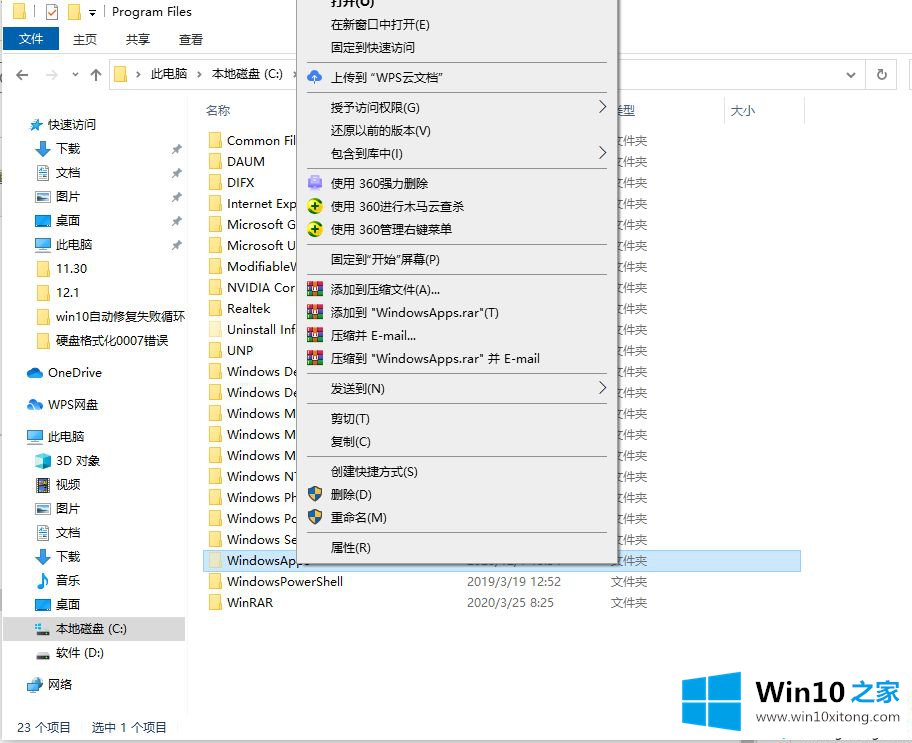The height and width of the screenshot is (743, 912).
Task: Choose 在新窗口中打开(E) from context menu
Action: [380, 24]
